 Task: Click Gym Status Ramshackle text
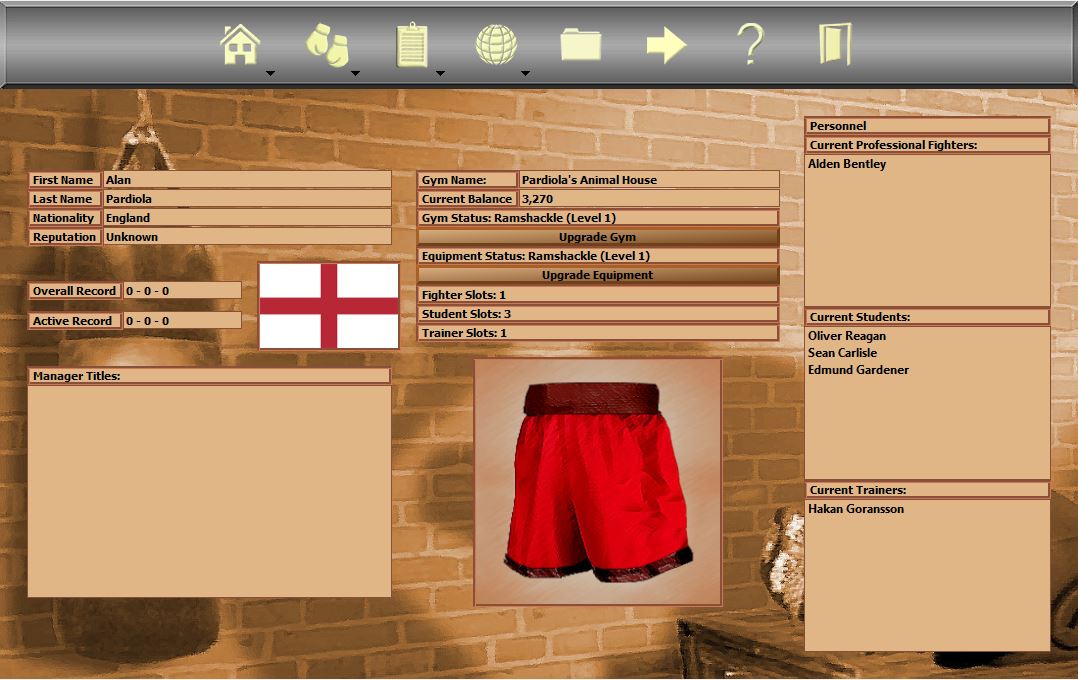(x=597, y=217)
